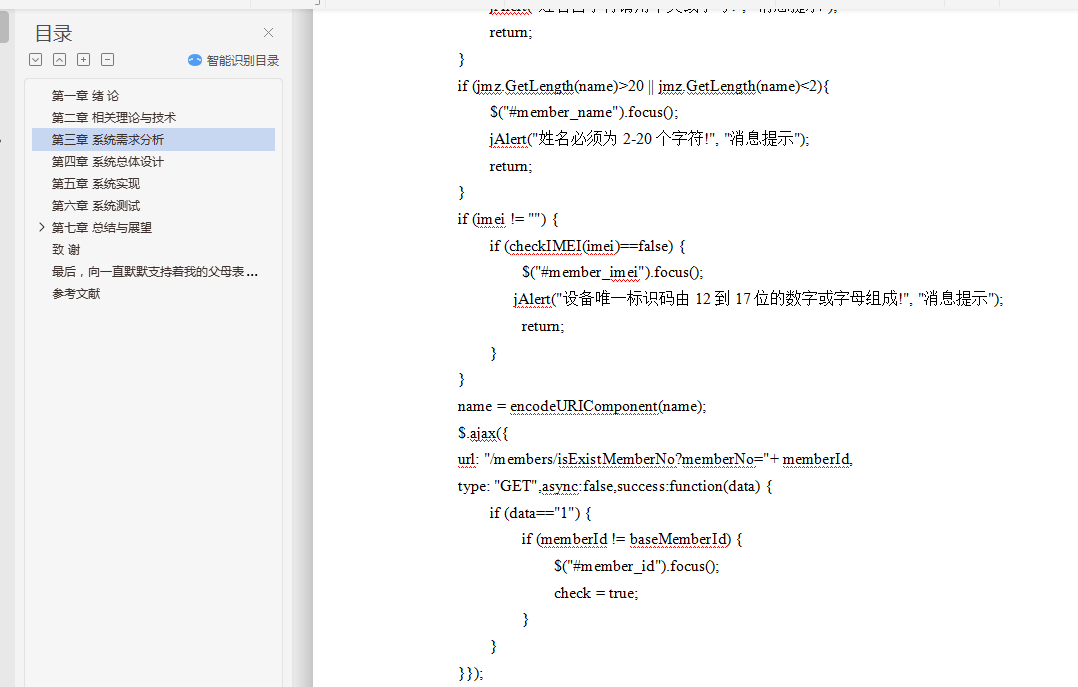Image resolution: width=1078 pixels, height=687 pixels.
Task: Select 第七章 总结与展望 heading
Action: [102, 228]
